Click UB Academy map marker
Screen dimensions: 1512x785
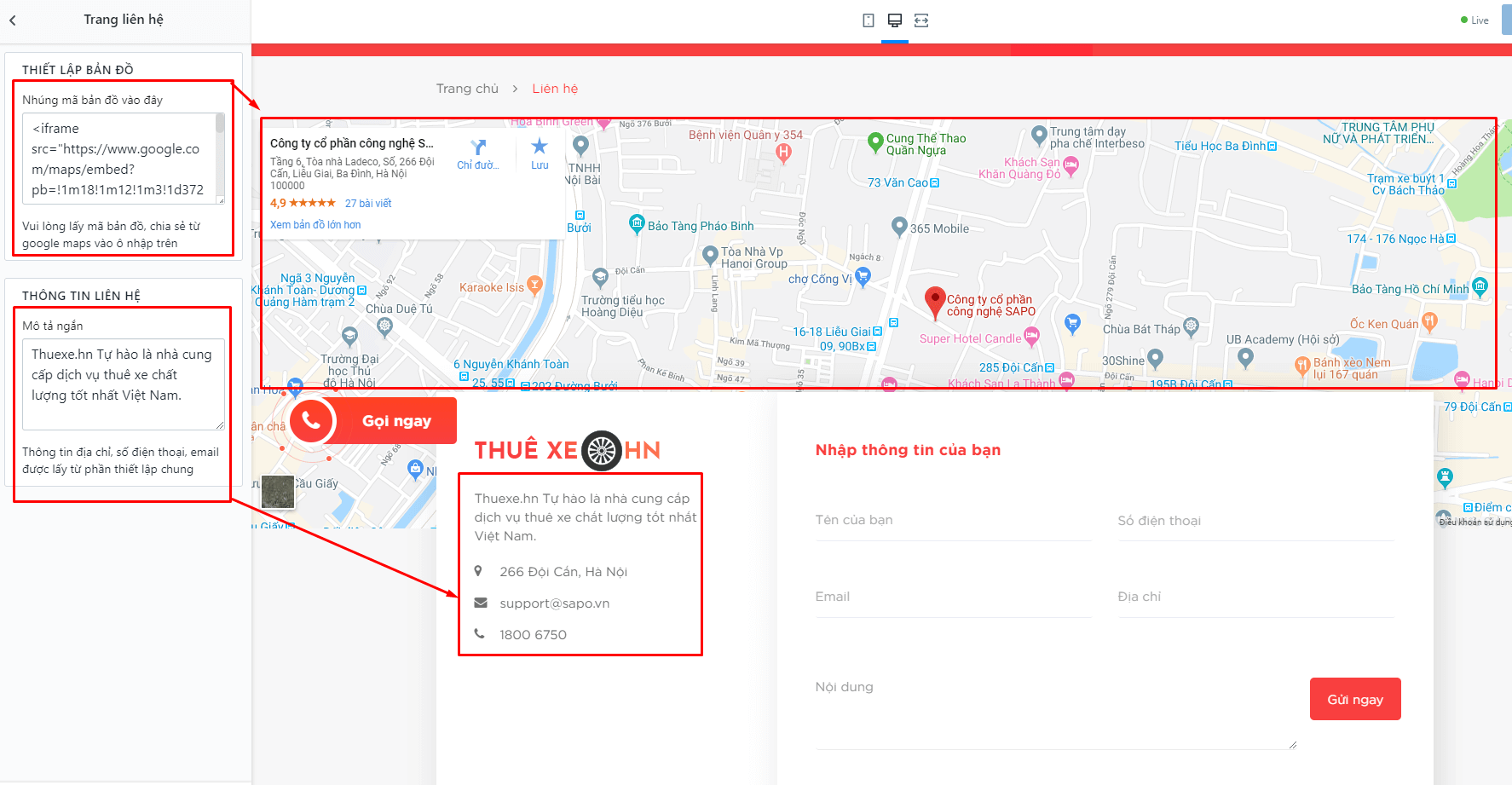(1245, 358)
